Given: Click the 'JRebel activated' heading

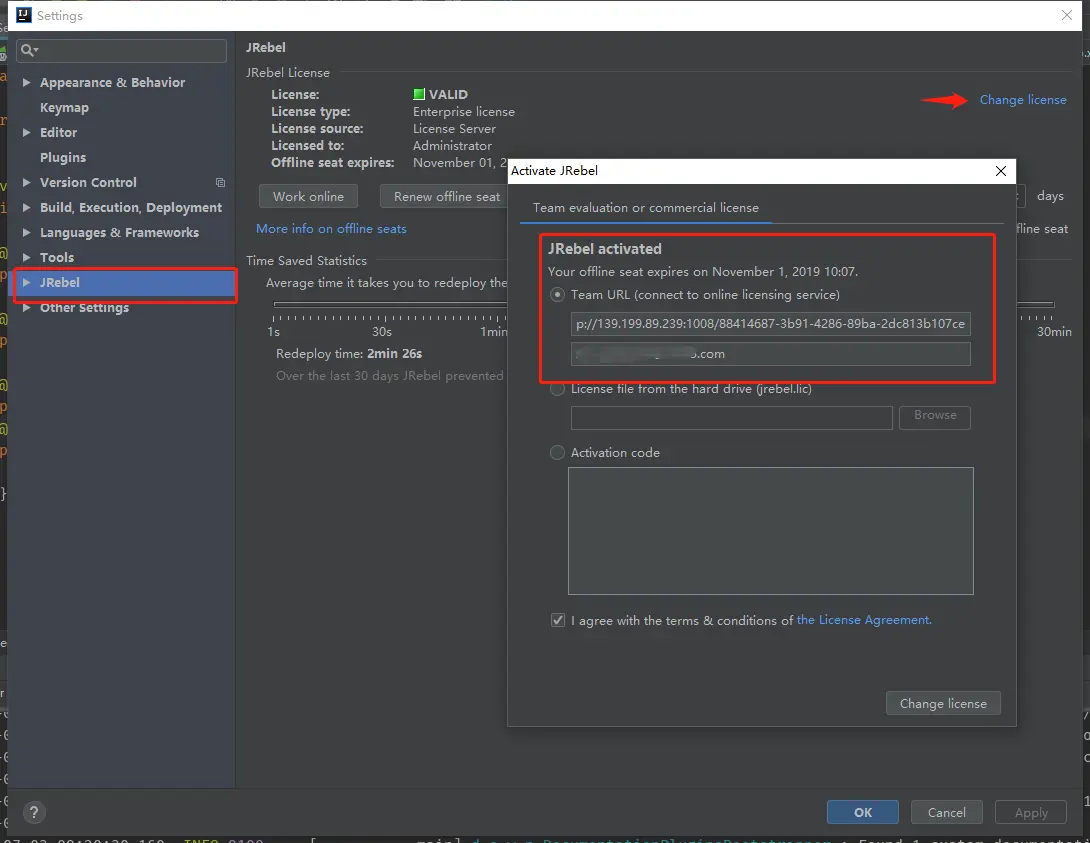Looking at the screenshot, I should pos(604,249).
